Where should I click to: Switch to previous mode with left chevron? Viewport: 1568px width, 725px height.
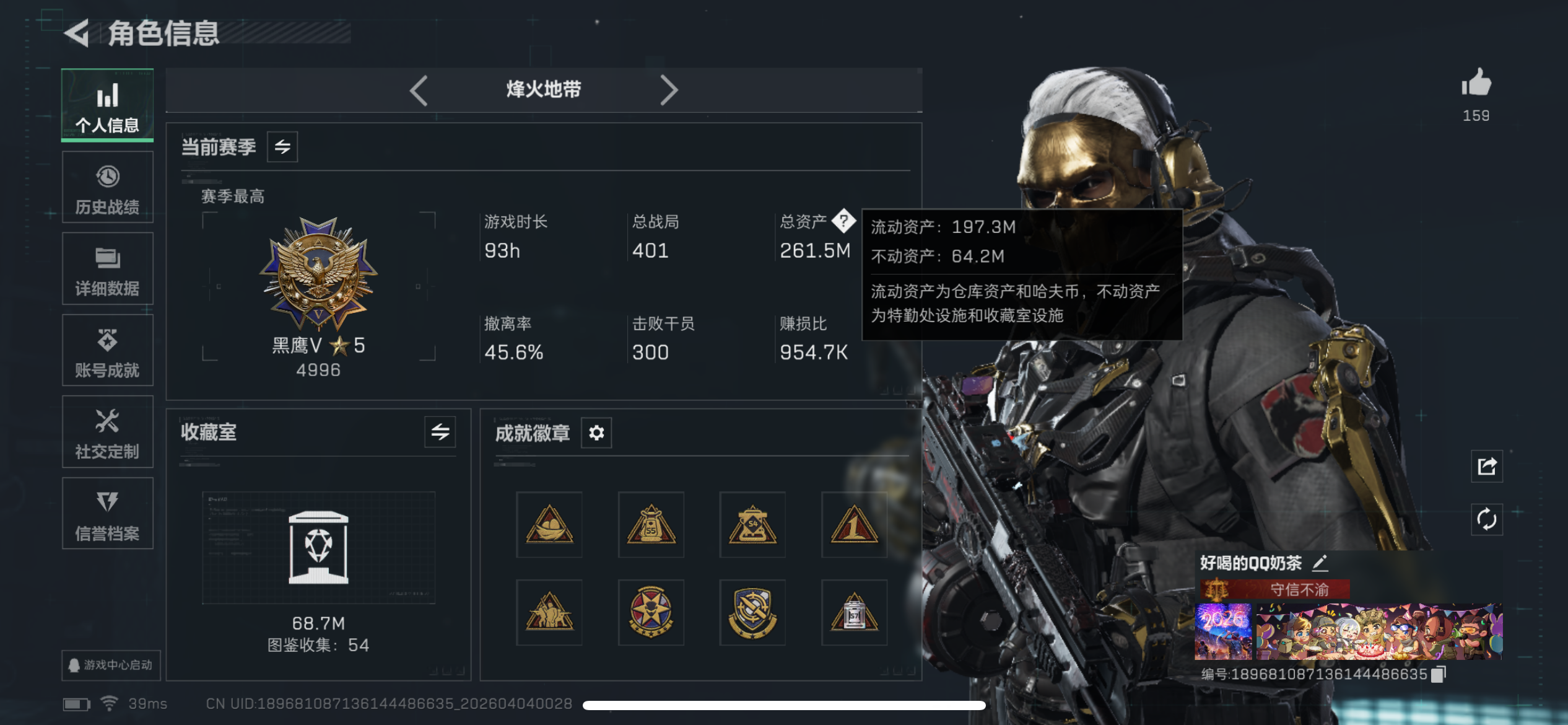[419, 90]
